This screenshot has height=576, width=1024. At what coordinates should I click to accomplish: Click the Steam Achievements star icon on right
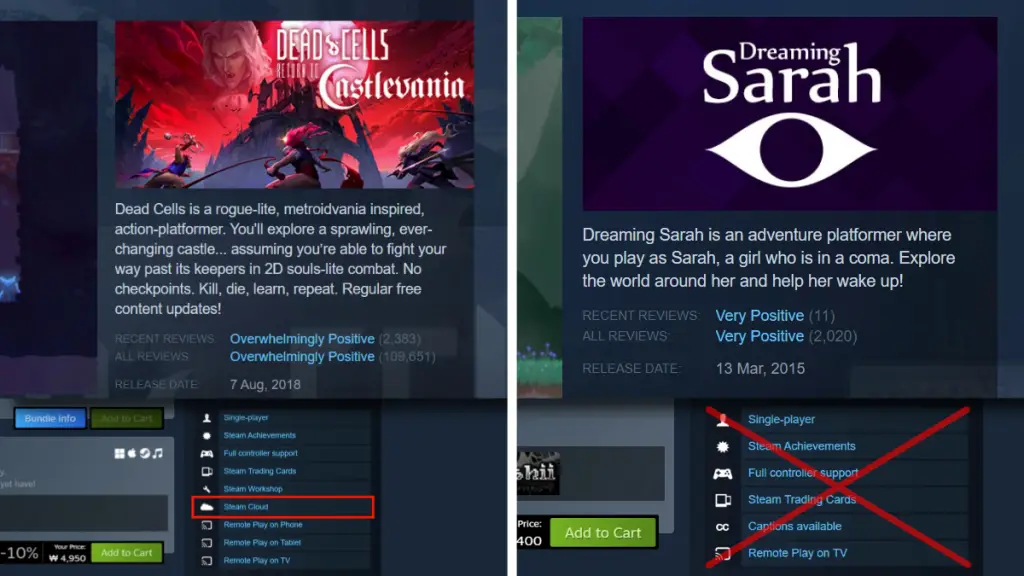point(722,447)
